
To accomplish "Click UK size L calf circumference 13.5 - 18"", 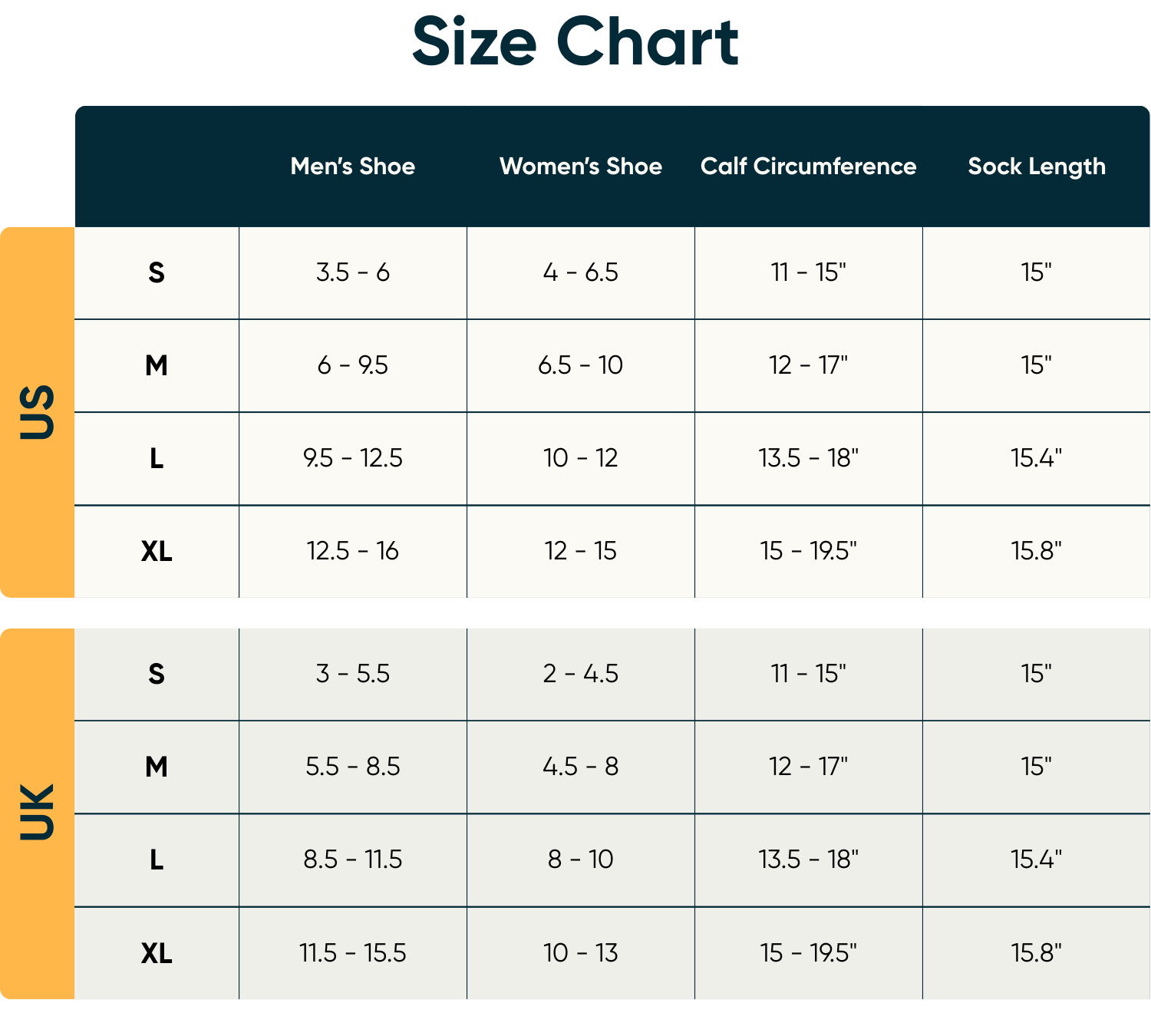I will [x=808, y=859].
